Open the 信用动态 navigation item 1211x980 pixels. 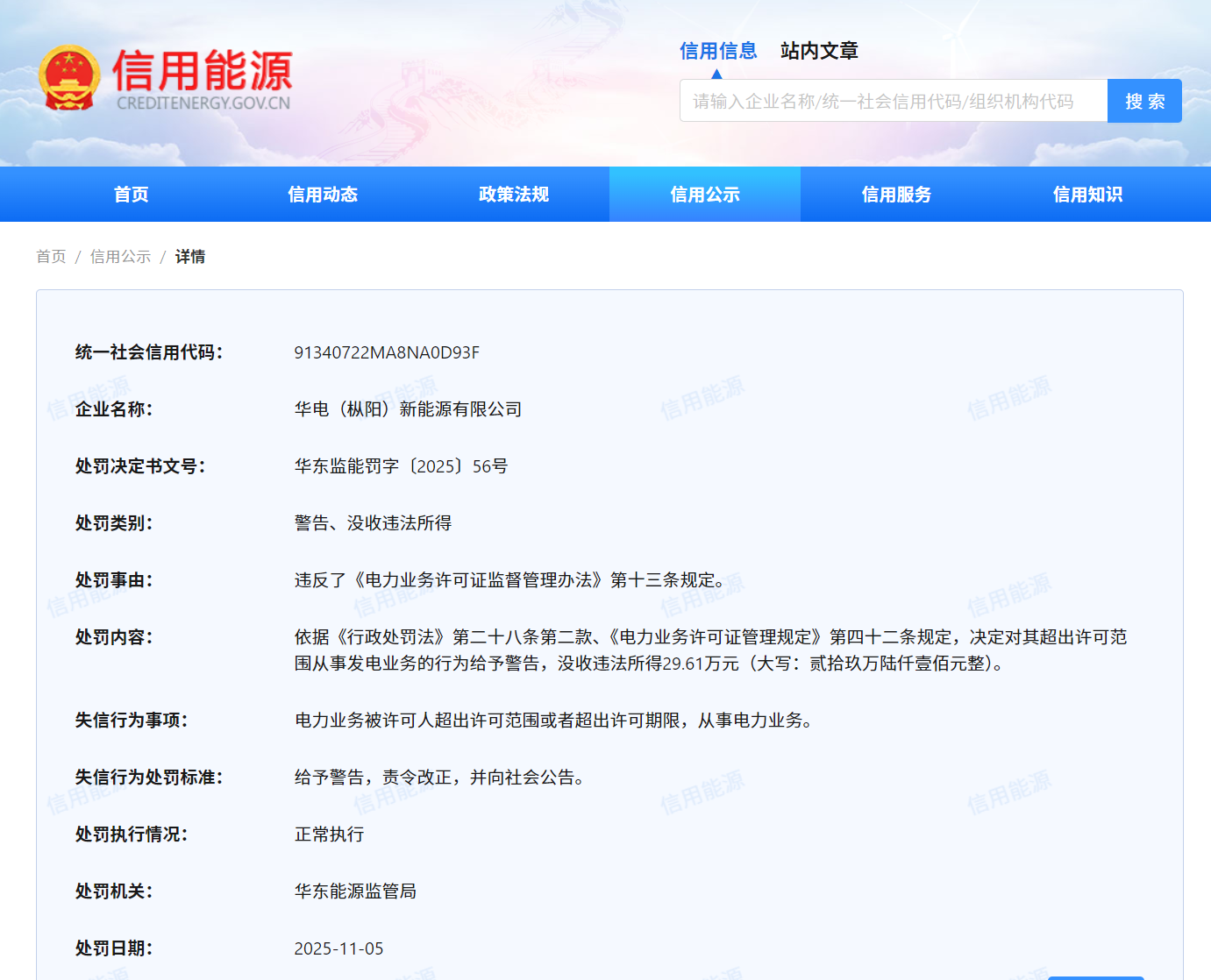(x=323, y=195)
